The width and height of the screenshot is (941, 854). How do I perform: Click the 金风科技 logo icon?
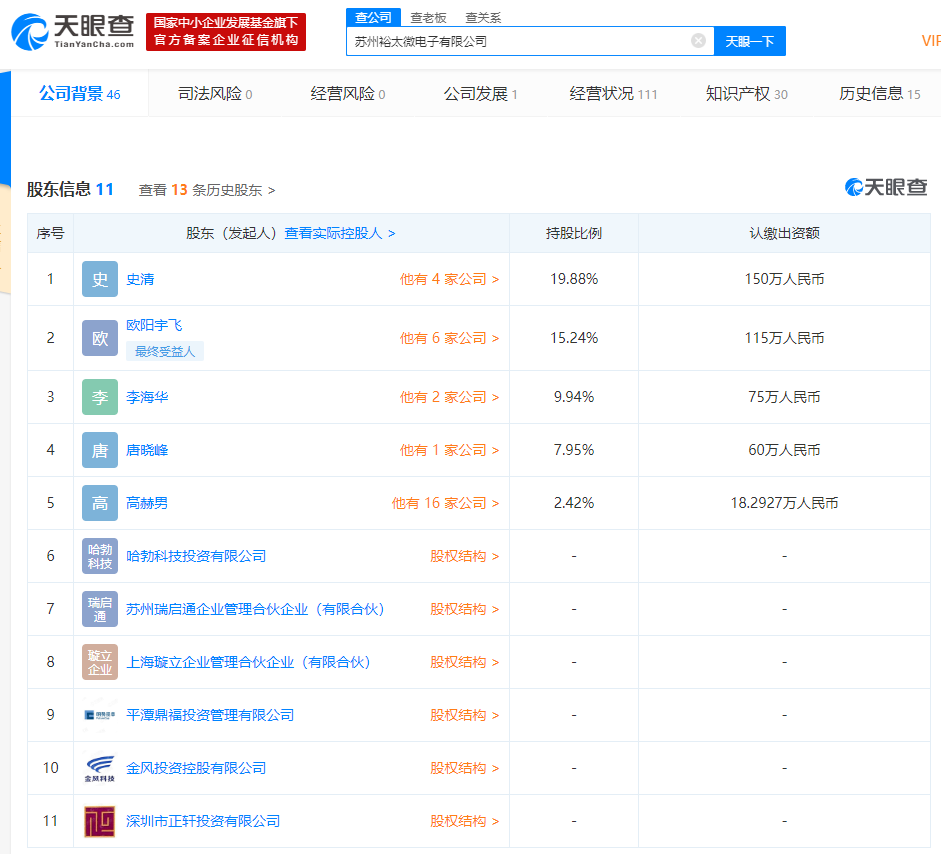(x=100, y=768)
